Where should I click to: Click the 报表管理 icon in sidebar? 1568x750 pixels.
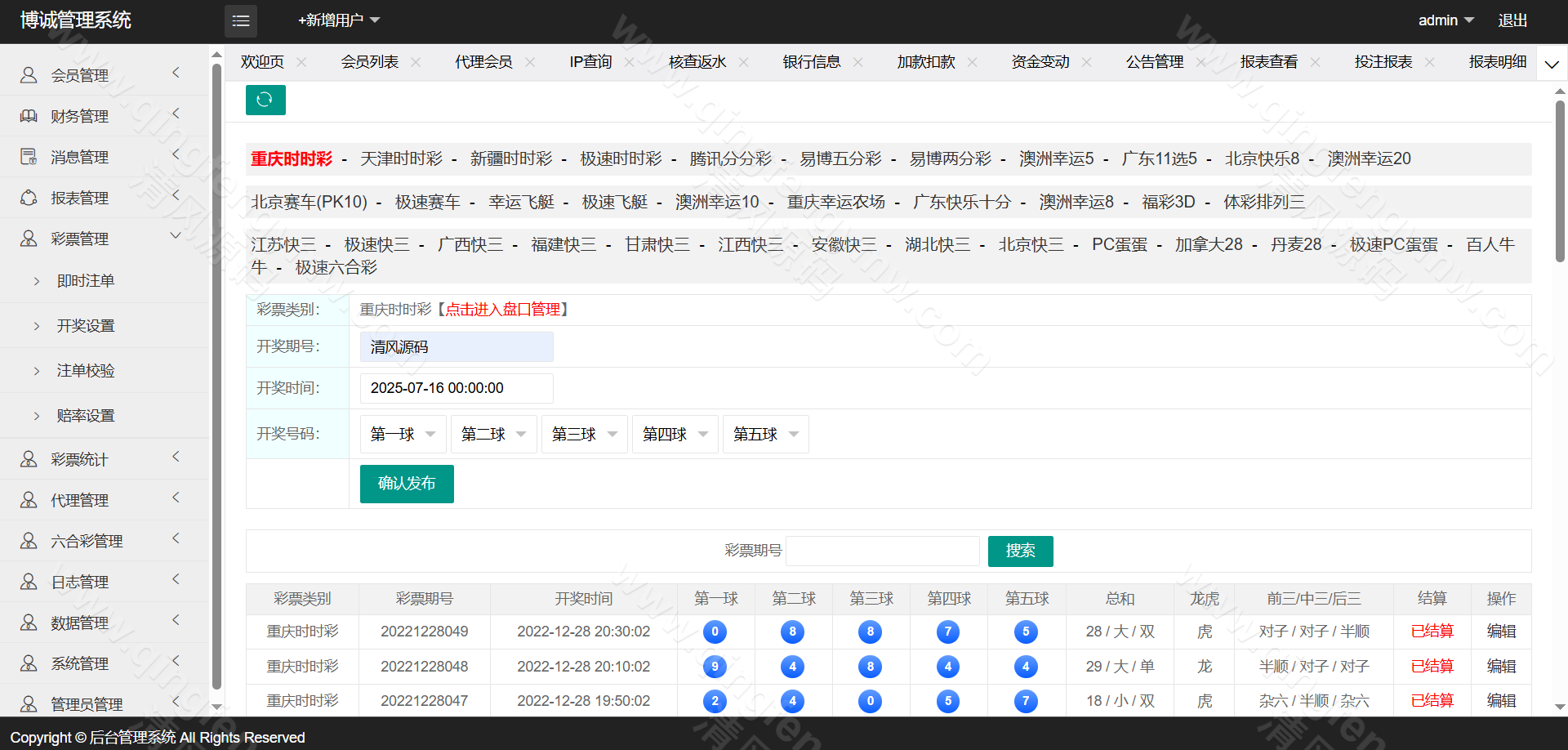[x=29, y=198]
